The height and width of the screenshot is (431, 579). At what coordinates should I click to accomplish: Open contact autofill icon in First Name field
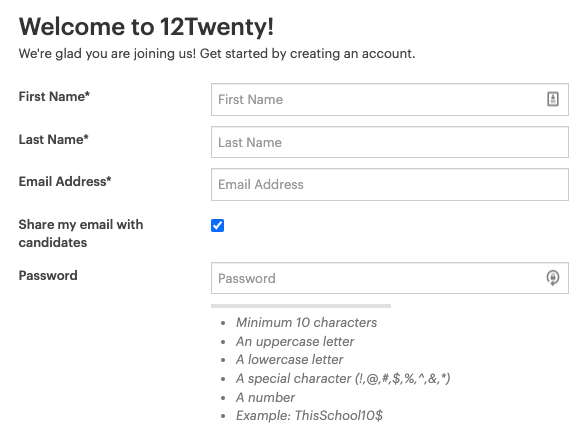552,99
